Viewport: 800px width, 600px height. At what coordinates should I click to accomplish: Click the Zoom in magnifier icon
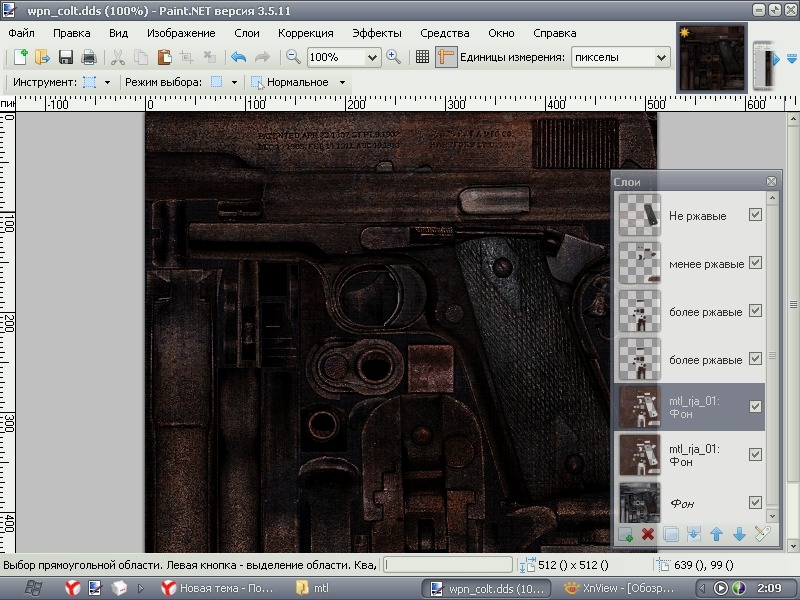point(394,58)
